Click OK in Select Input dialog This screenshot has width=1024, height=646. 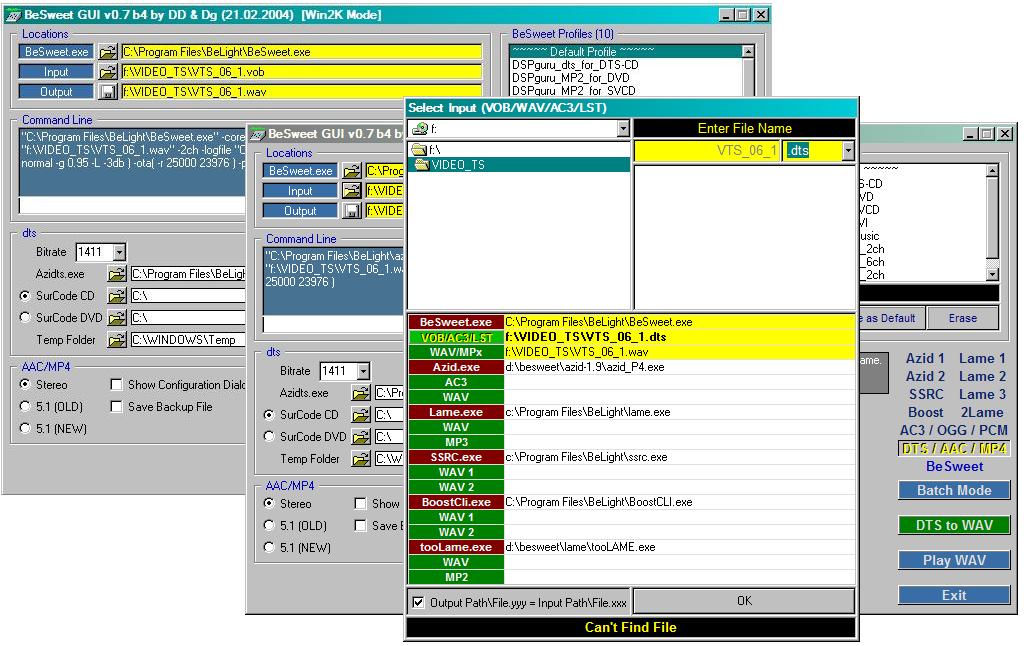[744, 601]
